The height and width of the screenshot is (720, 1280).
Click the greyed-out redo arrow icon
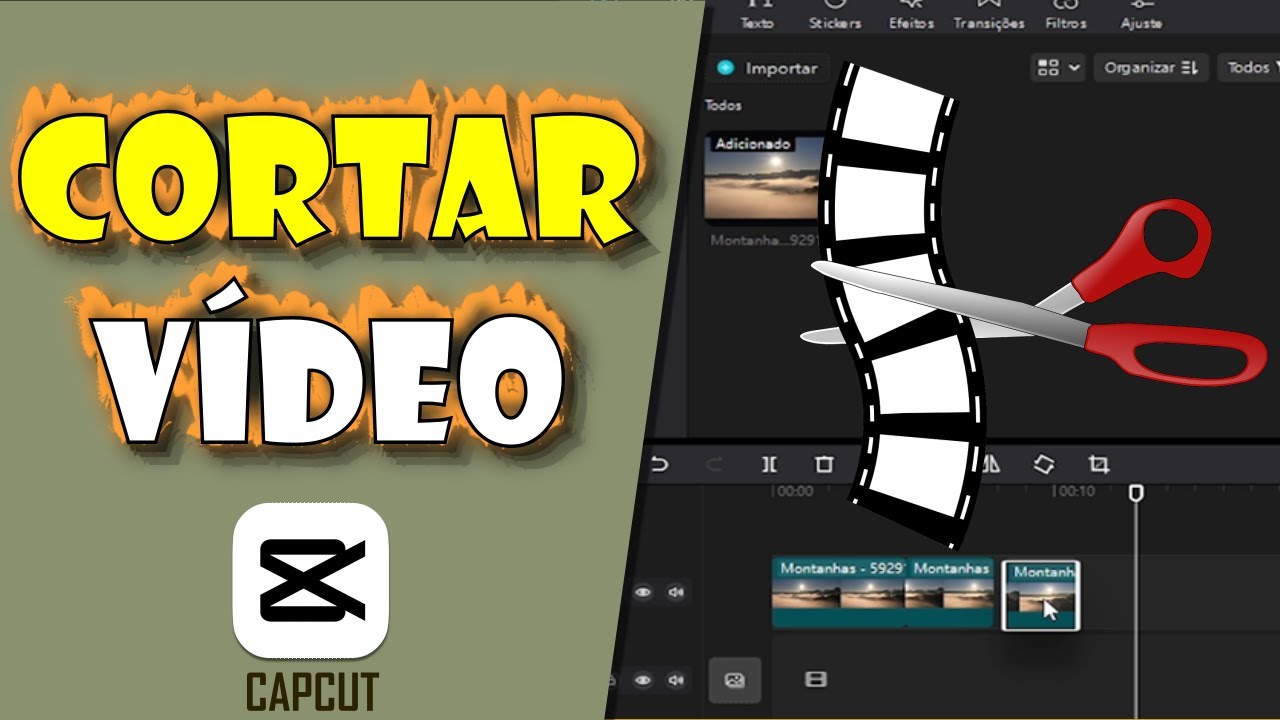click(714, 464)
